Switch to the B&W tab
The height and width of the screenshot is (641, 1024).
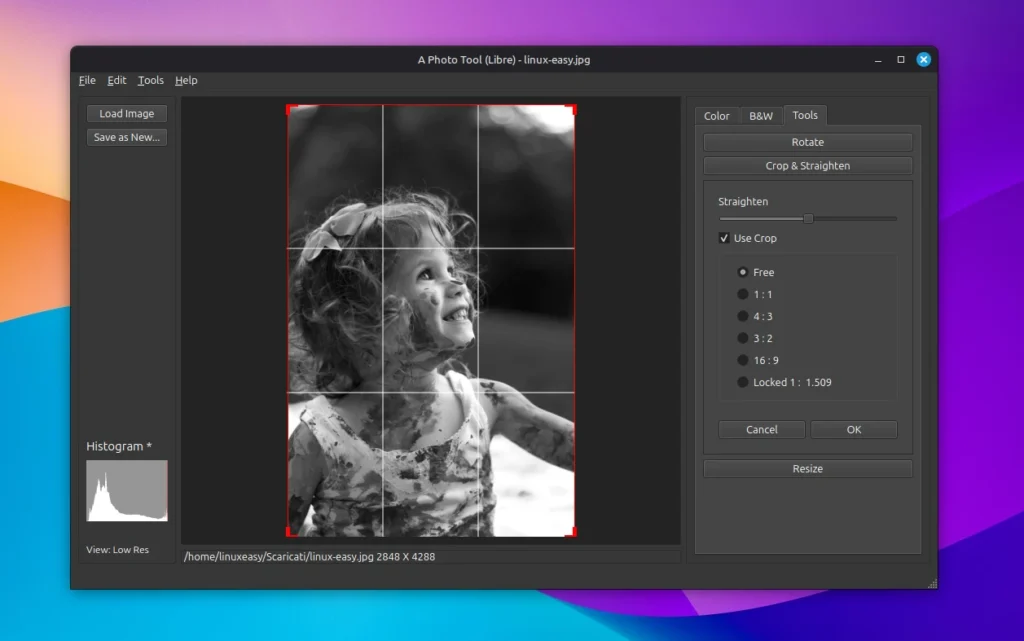coord(760,115)
